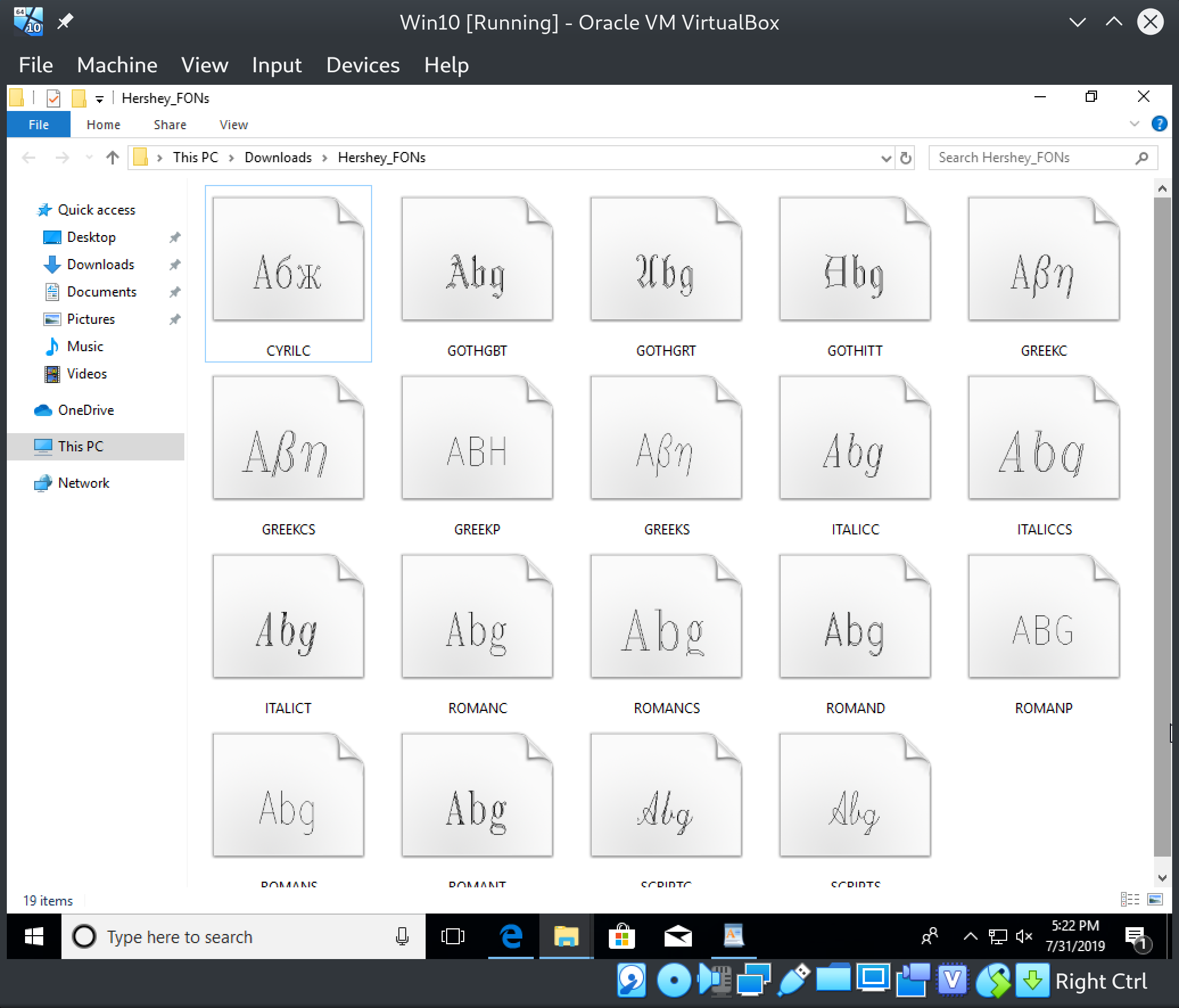Screen dimensions: 1179x1008
Task: Switch to details view via status bar toggle
Action: 1130,899
